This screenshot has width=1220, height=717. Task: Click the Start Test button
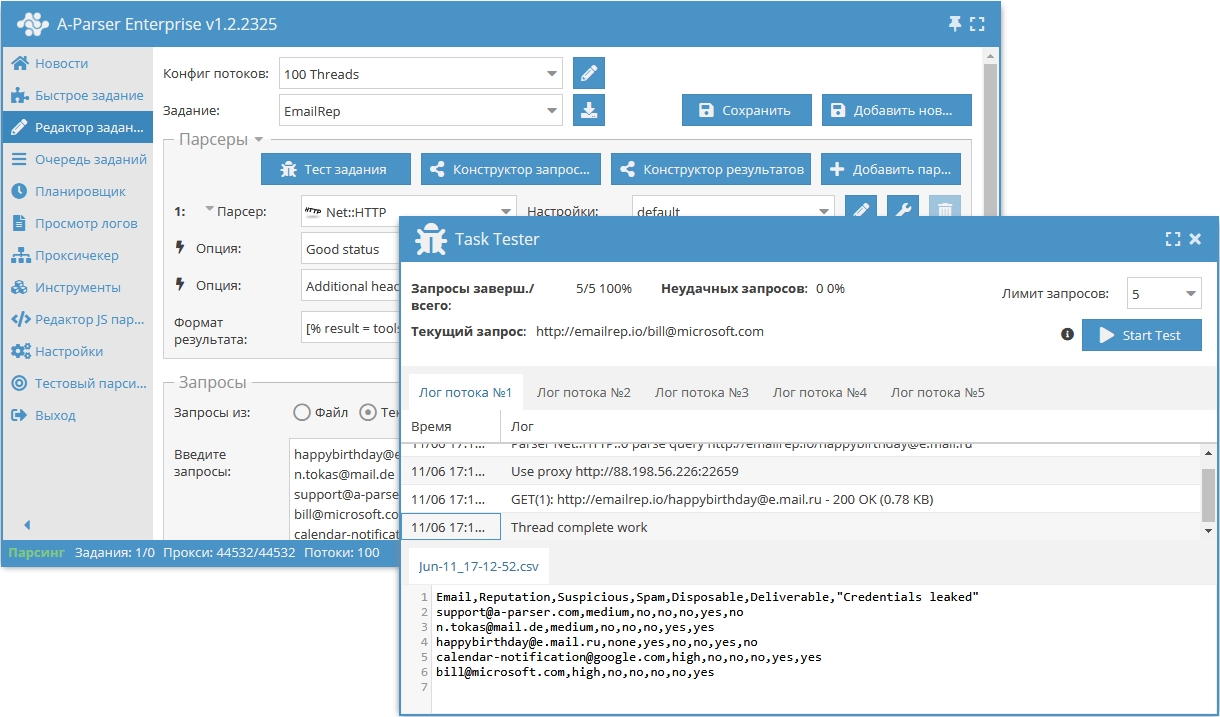point(1142,335)
